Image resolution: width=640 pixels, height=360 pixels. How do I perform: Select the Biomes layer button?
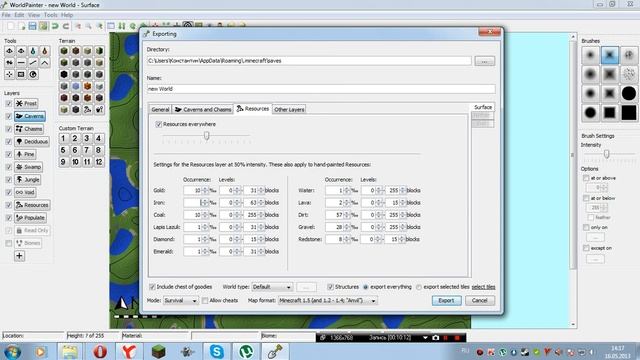click(x=29, y=243)
